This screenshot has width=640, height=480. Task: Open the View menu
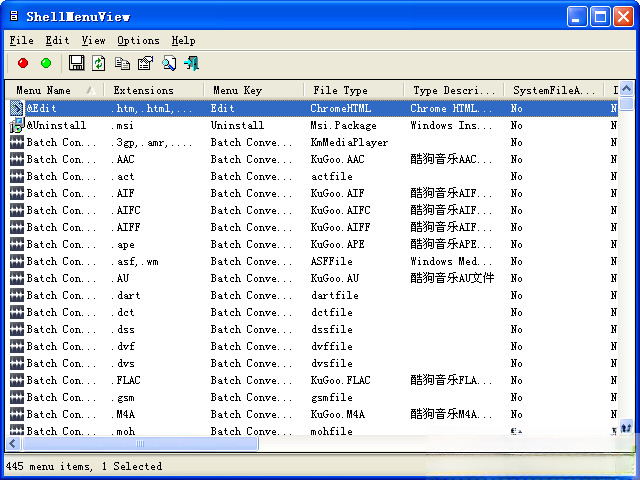point(93,40)
